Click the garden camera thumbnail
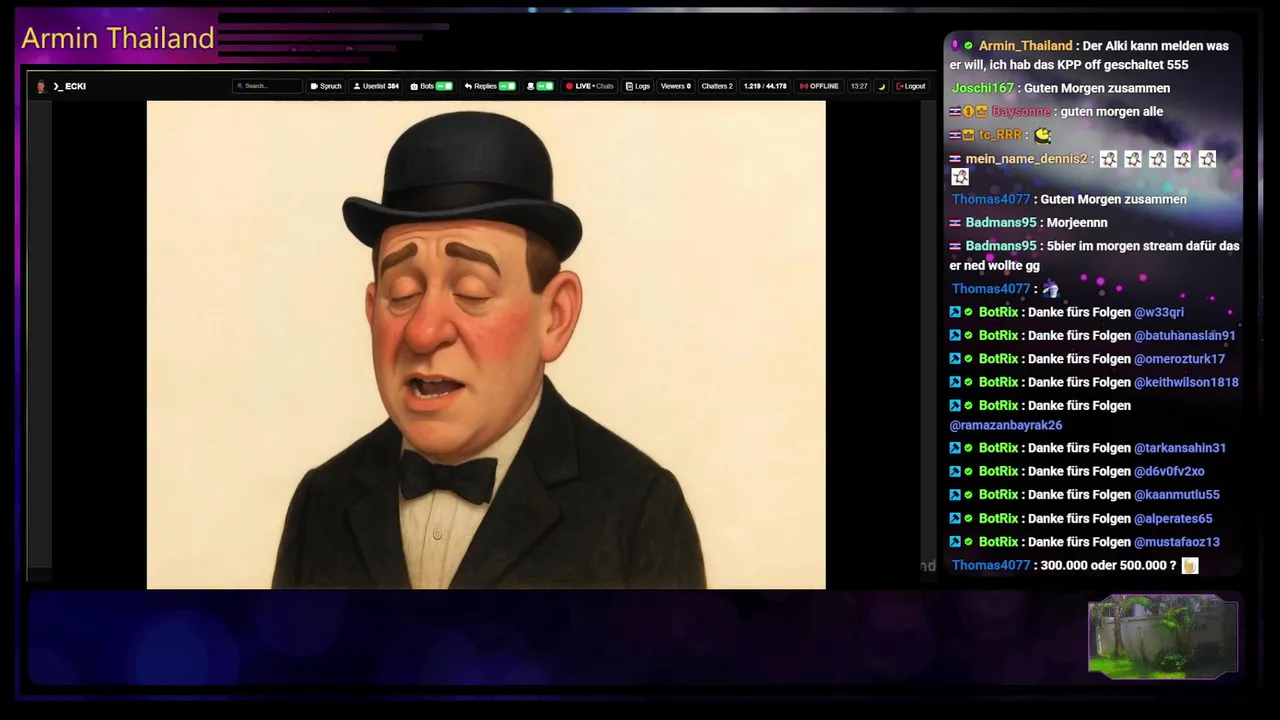The image size is (1280, 720). [1163, 636]
